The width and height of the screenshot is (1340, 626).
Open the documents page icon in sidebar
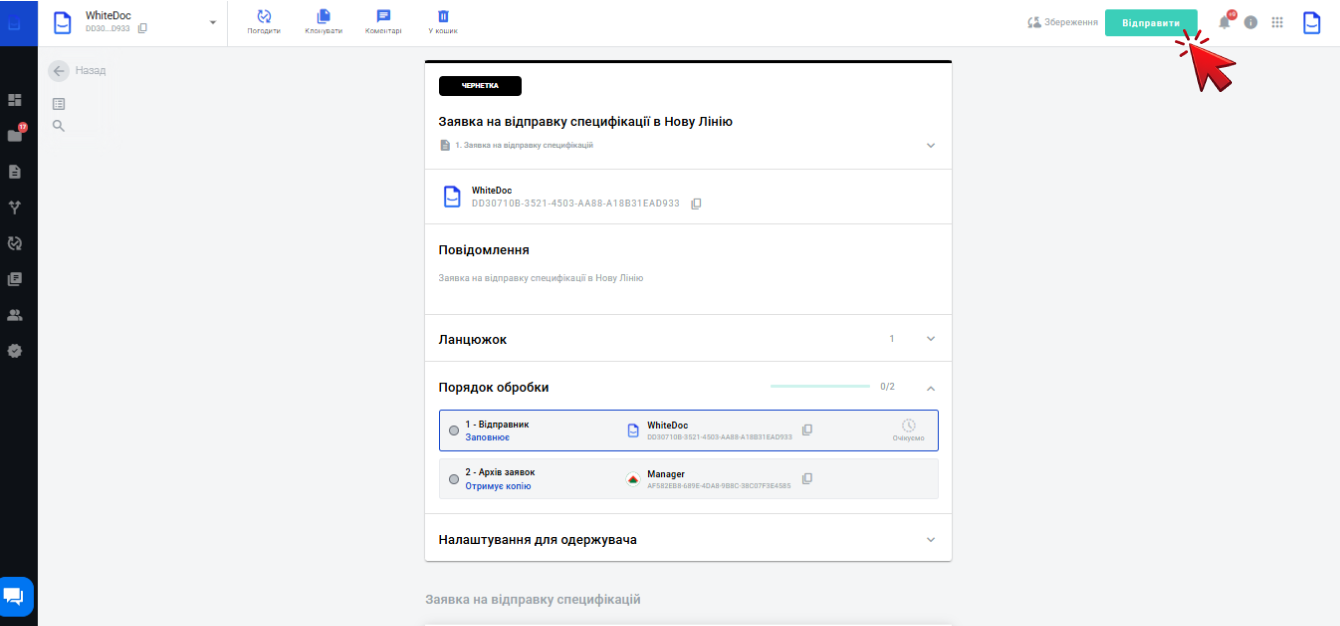(15, 171)
